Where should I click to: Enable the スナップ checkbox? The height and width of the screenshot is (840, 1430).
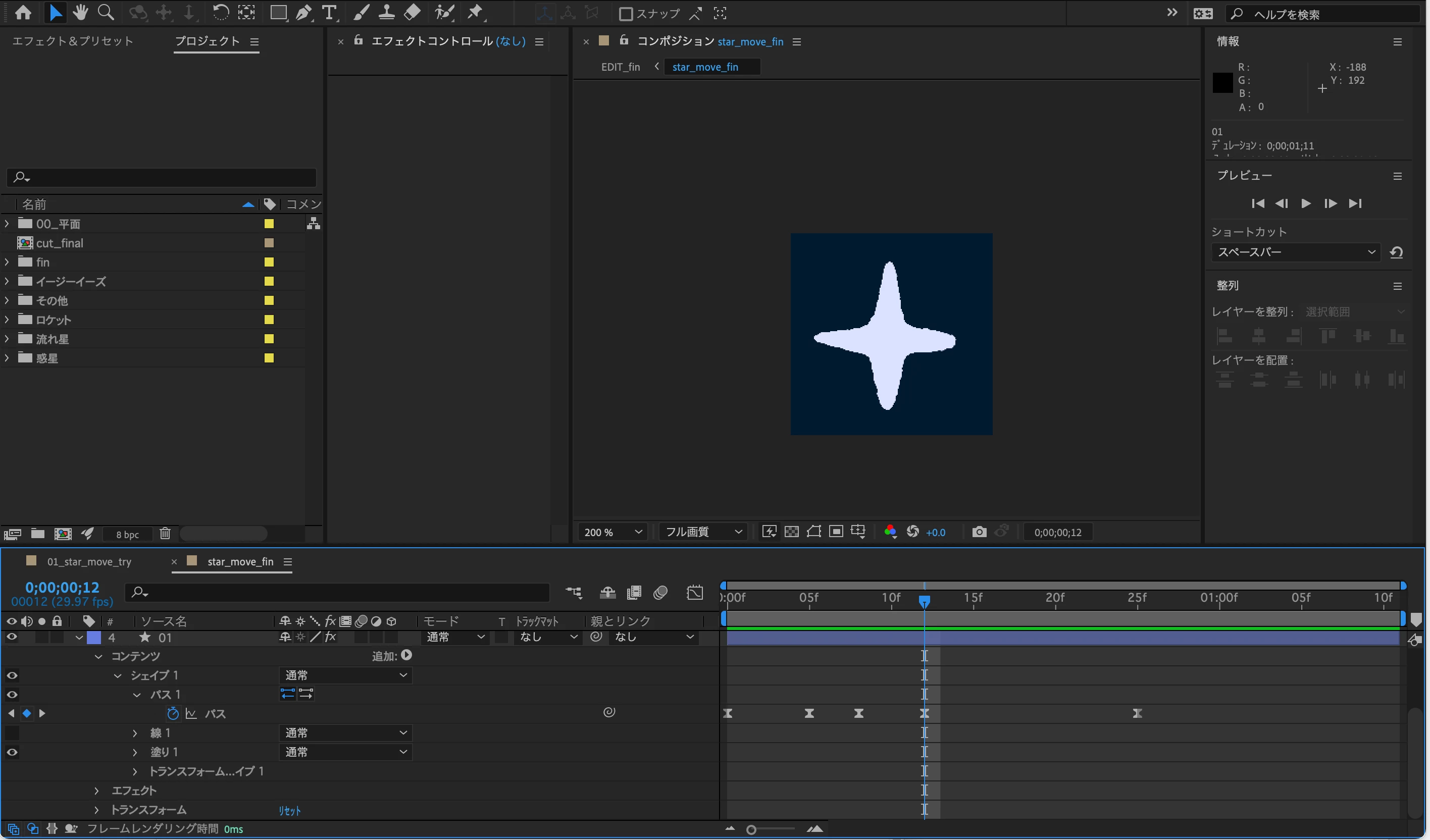[625, 14]
